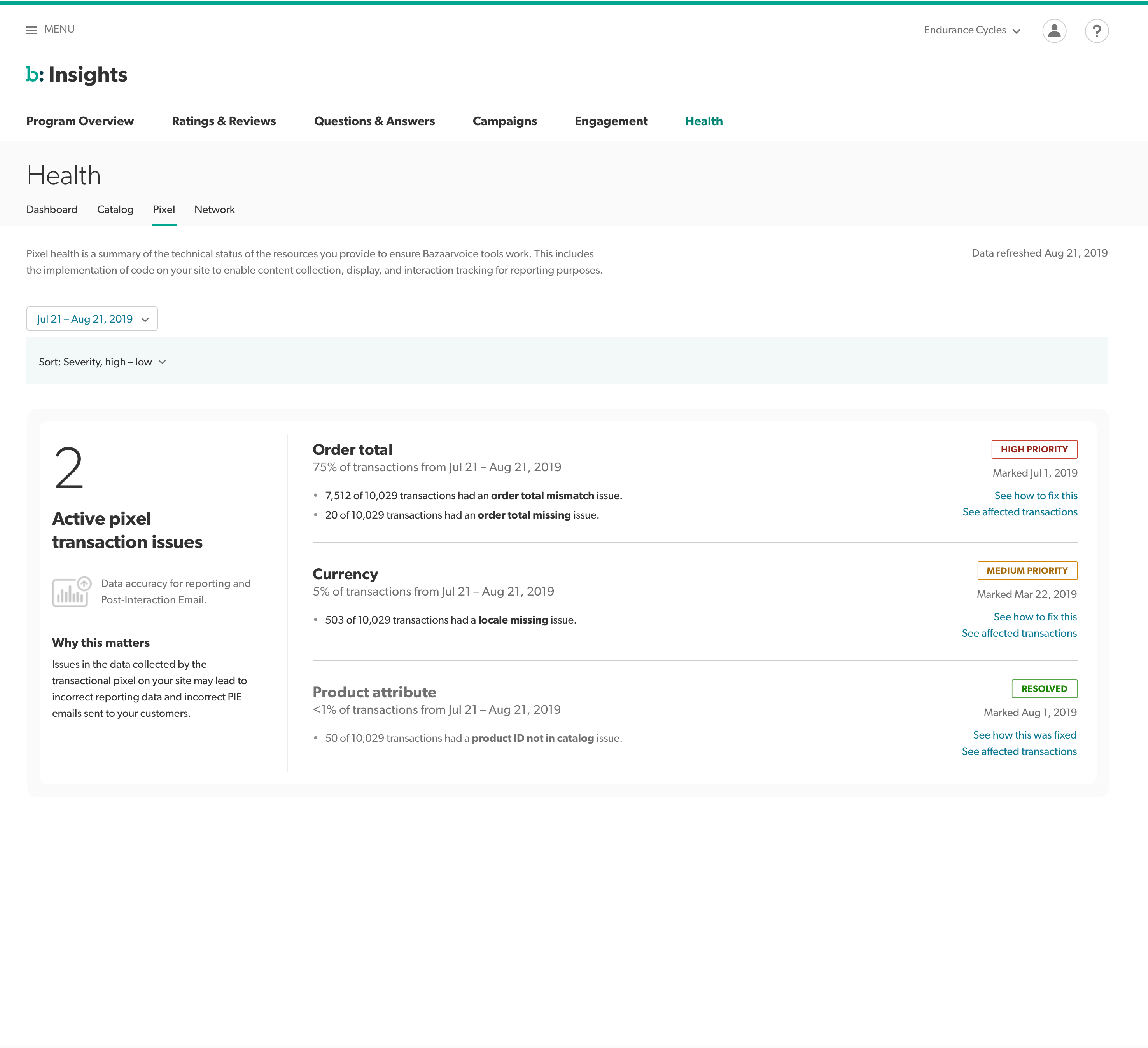Click See how this was fixed link
The image size is (1148, 1048).
(x=1024, y=735)
